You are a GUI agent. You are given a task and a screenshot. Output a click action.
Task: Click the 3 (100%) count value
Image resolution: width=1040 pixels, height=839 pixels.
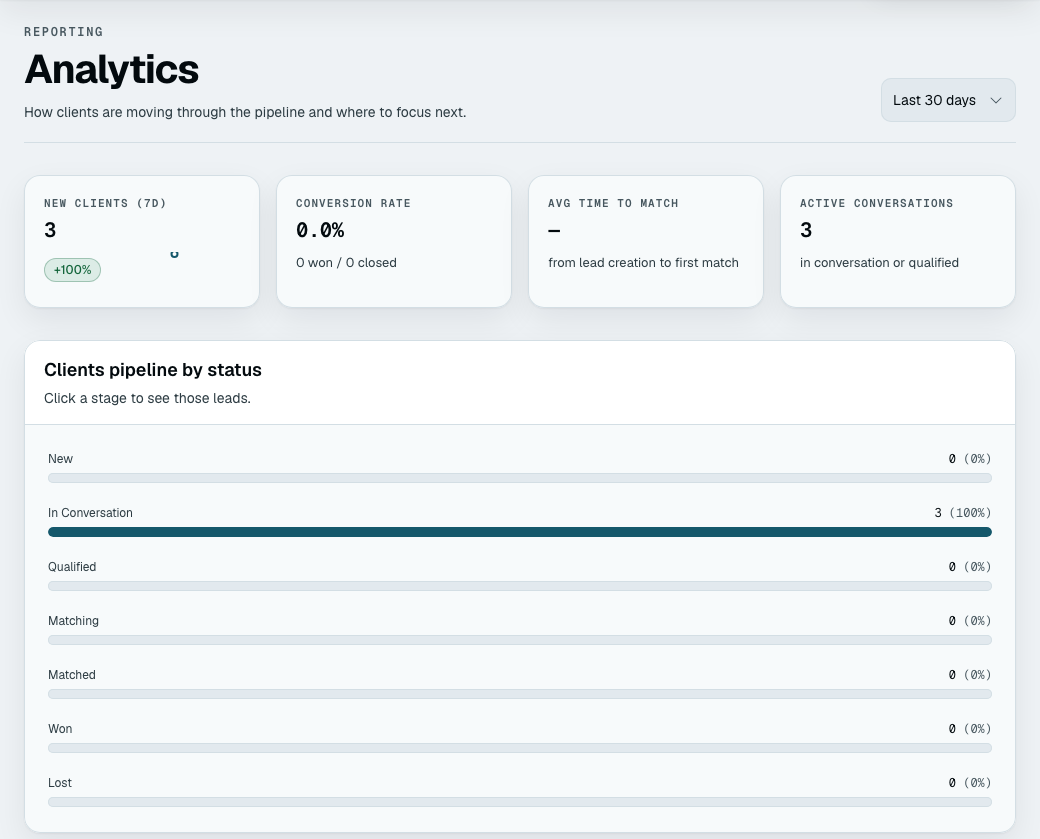click(962, 513)
